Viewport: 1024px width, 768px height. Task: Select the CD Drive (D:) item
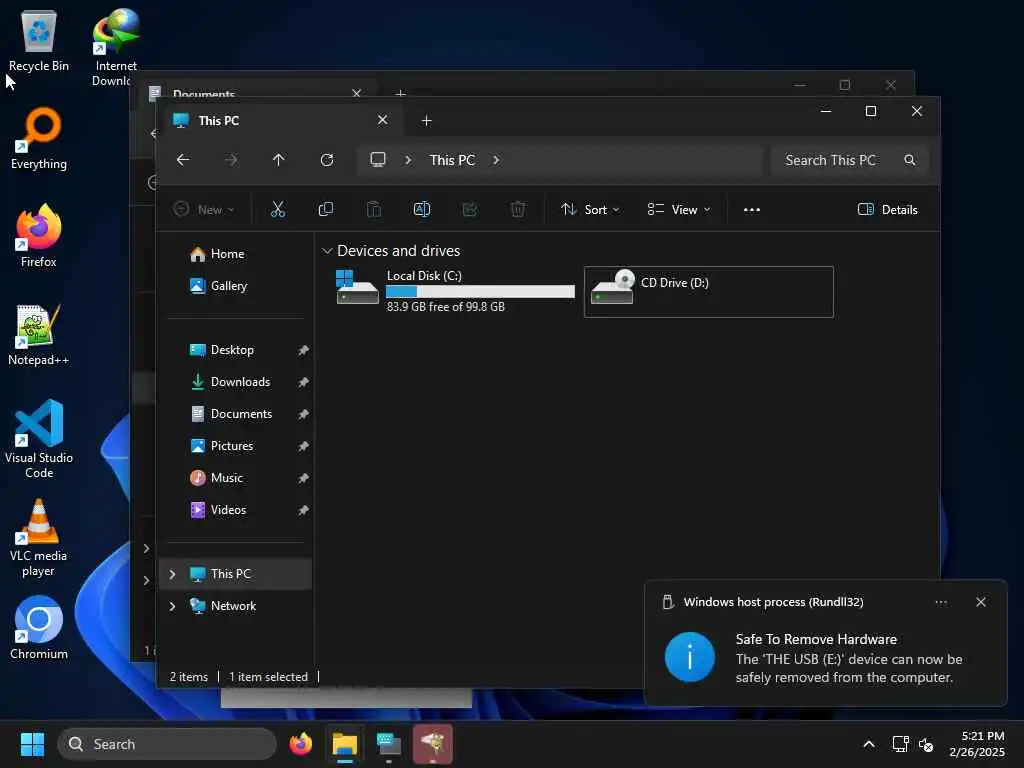pos(709,291)
